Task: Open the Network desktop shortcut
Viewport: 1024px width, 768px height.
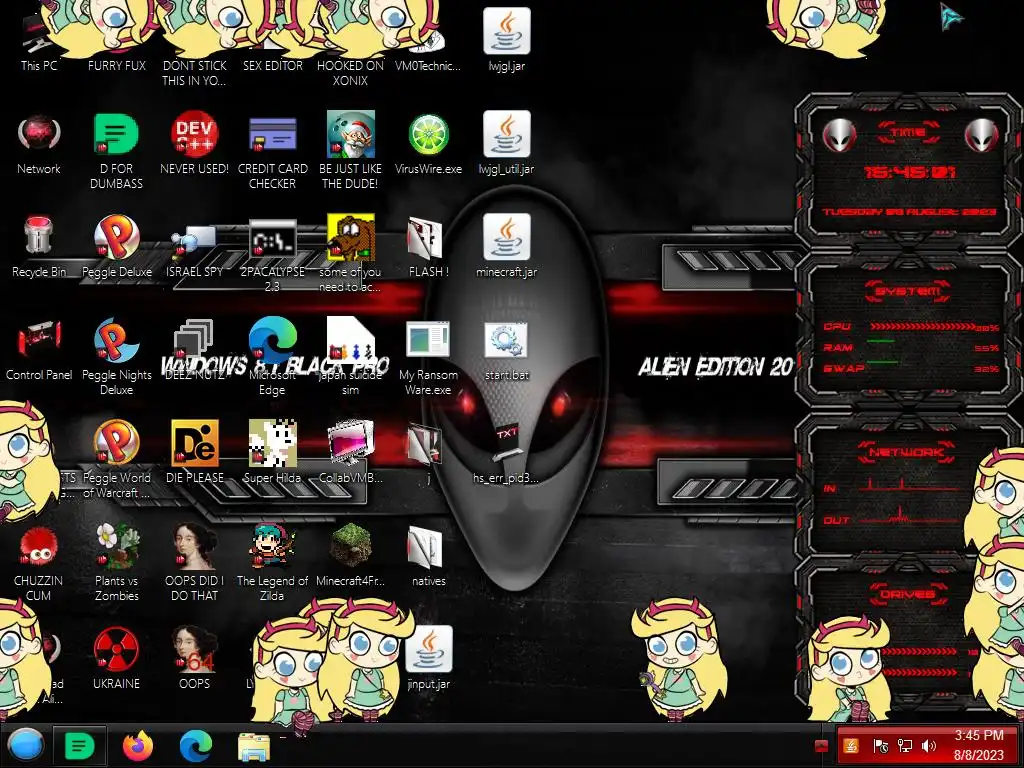Action: click(39, 134)
